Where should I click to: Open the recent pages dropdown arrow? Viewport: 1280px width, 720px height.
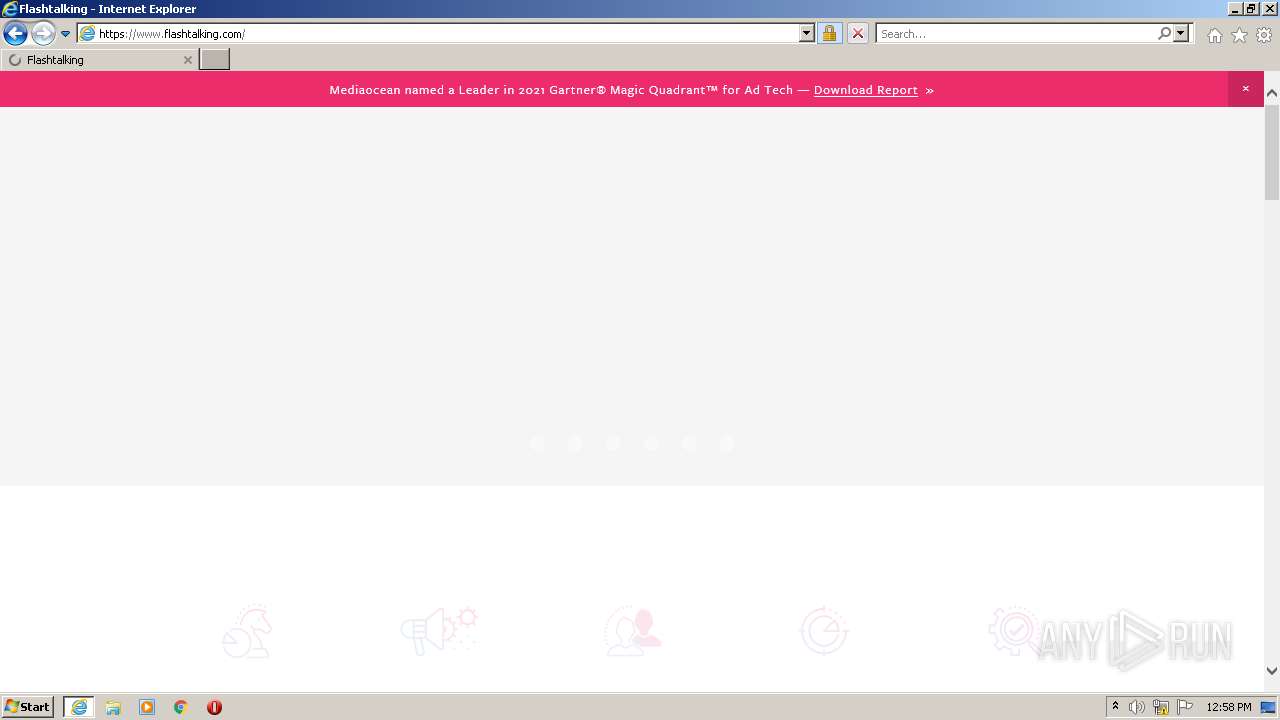[65, 34]
